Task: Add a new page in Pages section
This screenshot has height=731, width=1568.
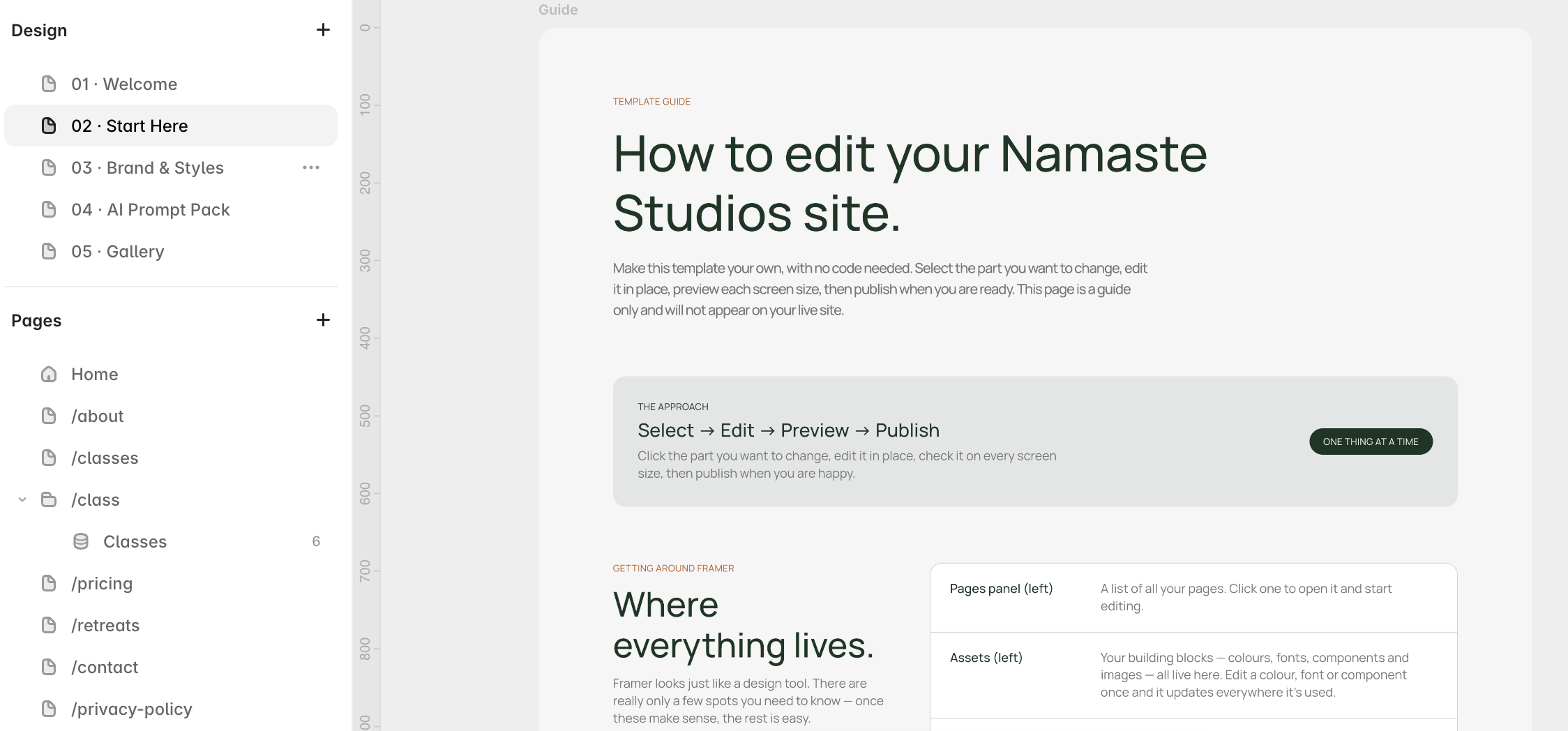Action: coord(323,320)
